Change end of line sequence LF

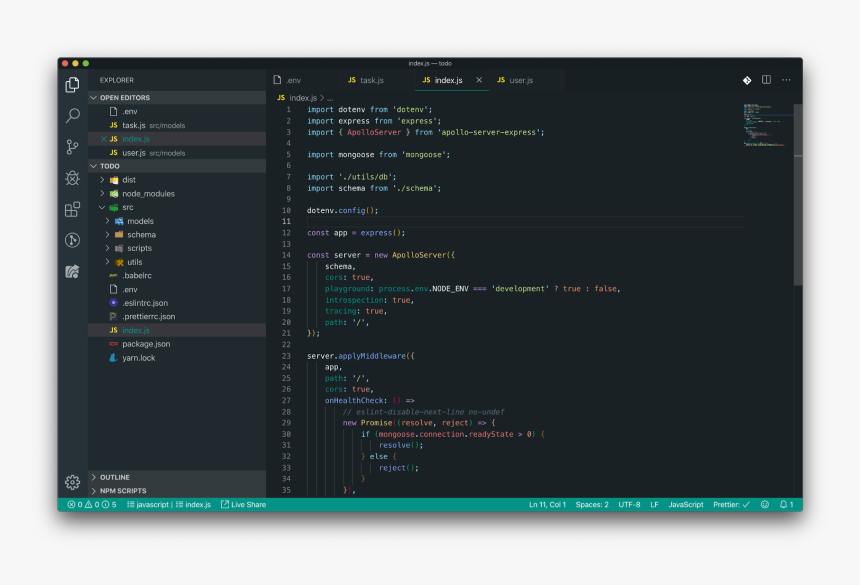tap(654, 504)
